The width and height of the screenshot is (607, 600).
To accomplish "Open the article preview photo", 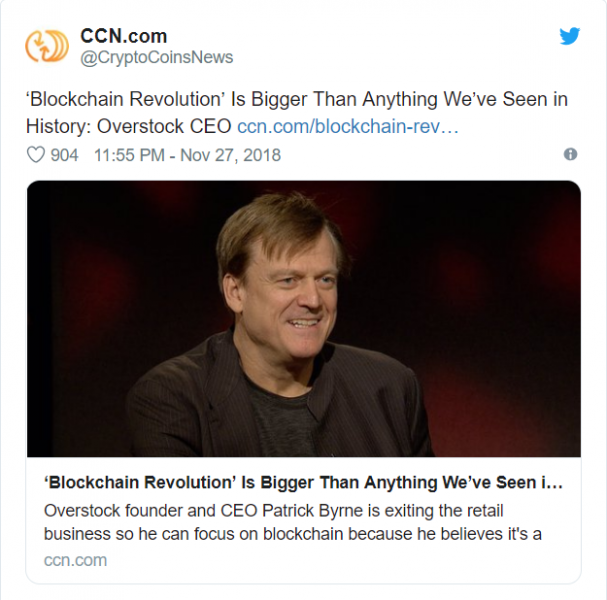I will pyautogui.click(x=303, y=318).
